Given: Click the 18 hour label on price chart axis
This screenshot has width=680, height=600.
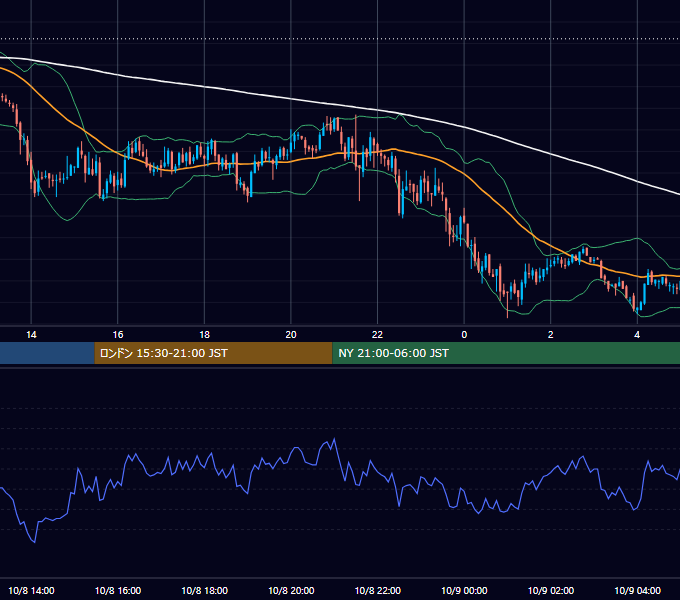Looking at the screenshot, I should [x=204, y=335].
